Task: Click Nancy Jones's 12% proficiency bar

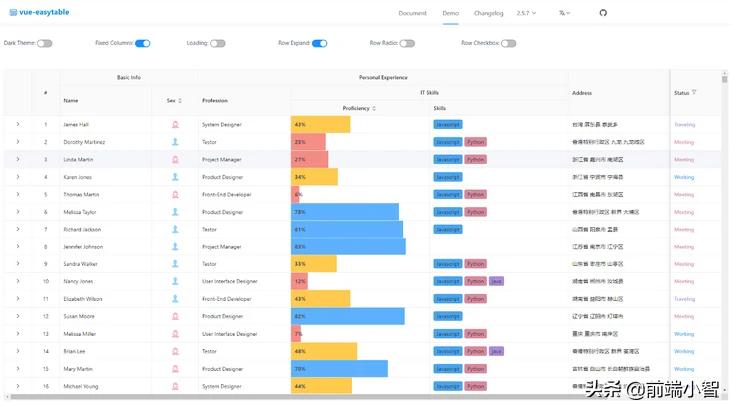Action: tap(299, 281)
